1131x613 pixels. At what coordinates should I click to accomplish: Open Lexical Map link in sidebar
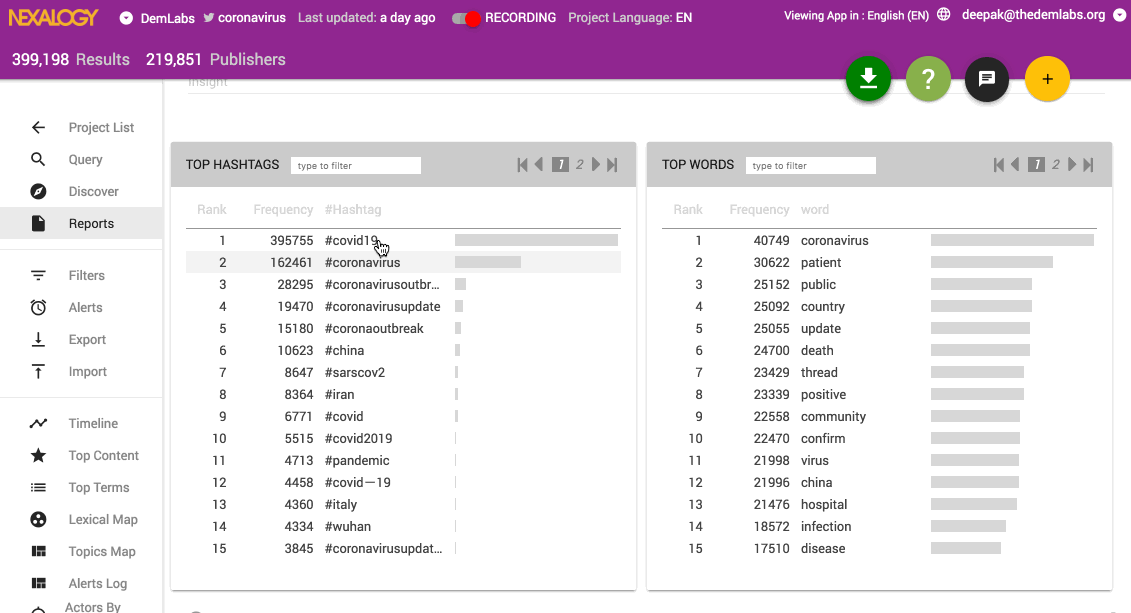102,519
